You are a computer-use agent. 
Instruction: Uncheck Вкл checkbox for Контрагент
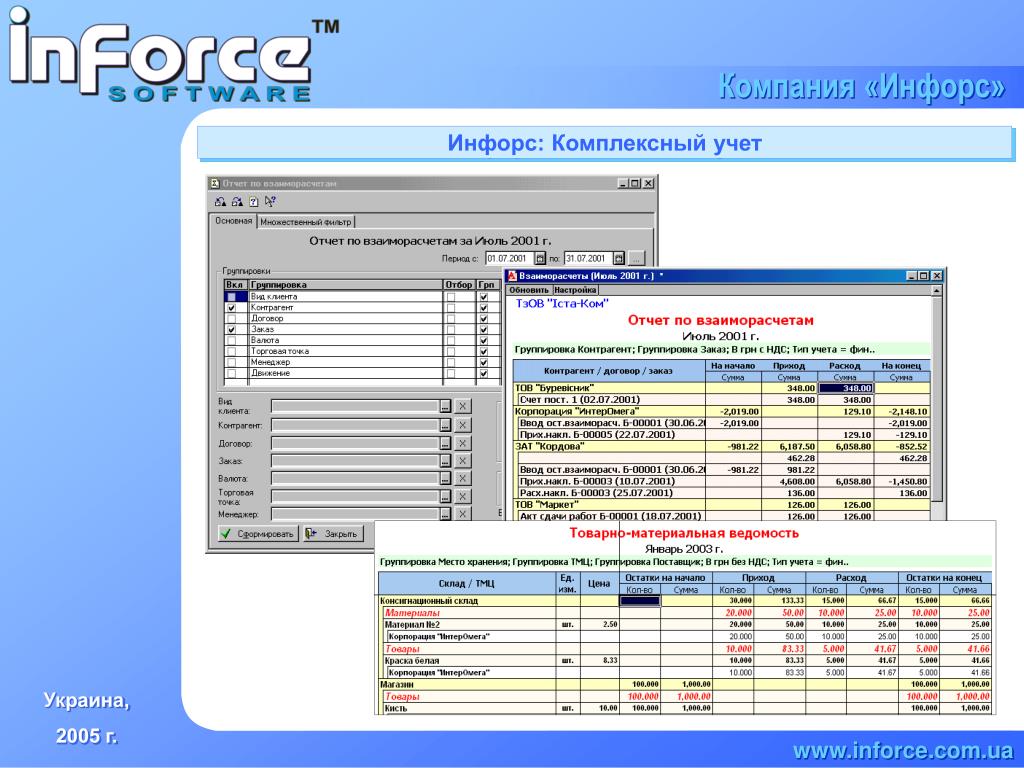(231, 308)
